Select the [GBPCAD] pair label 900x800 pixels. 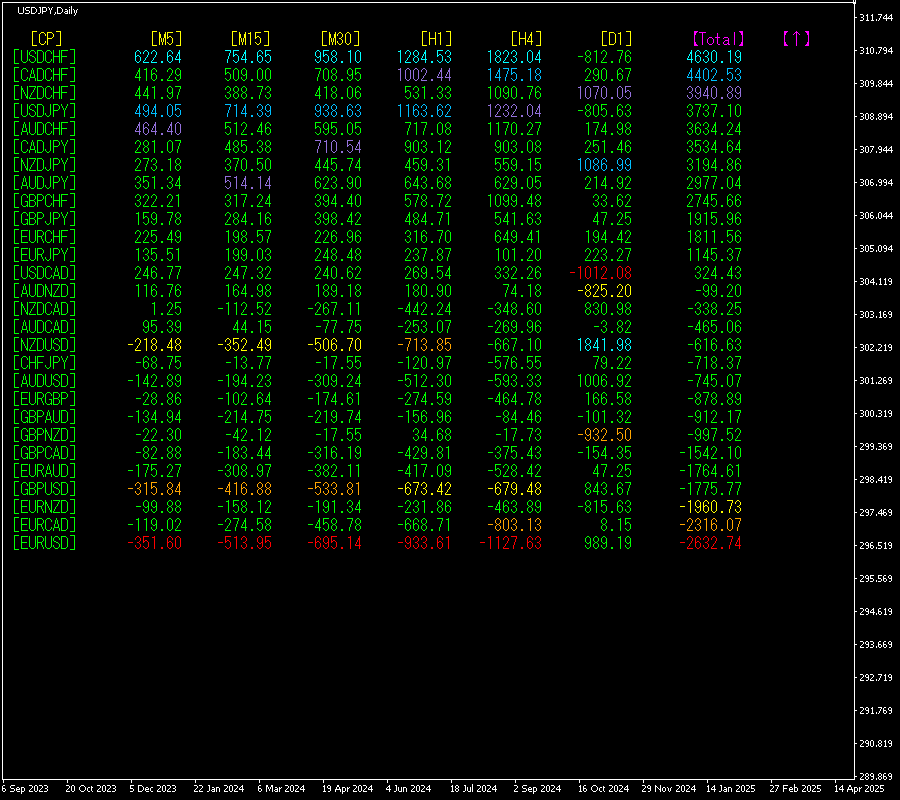(x=45, y=453)
